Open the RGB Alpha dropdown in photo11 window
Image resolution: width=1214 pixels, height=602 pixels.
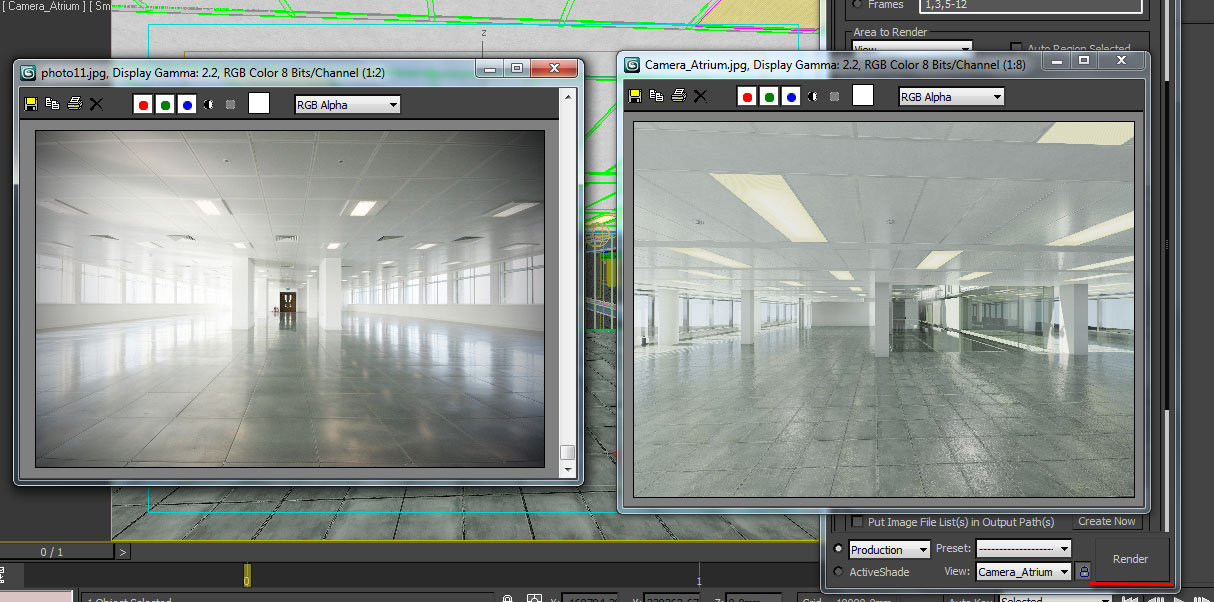click(x=347, y=104)
